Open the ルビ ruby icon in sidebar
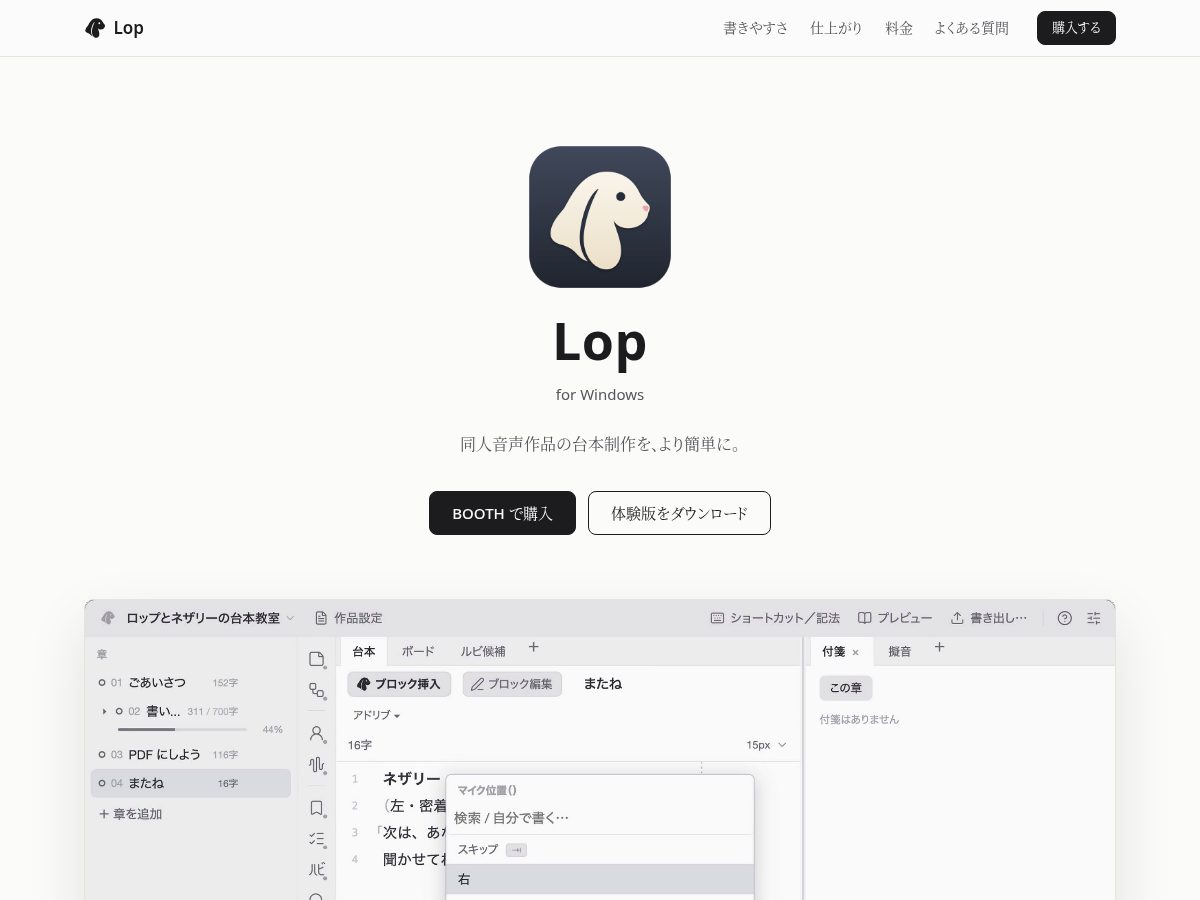The height and width of the screenshot is (900, 1200). 317,869
